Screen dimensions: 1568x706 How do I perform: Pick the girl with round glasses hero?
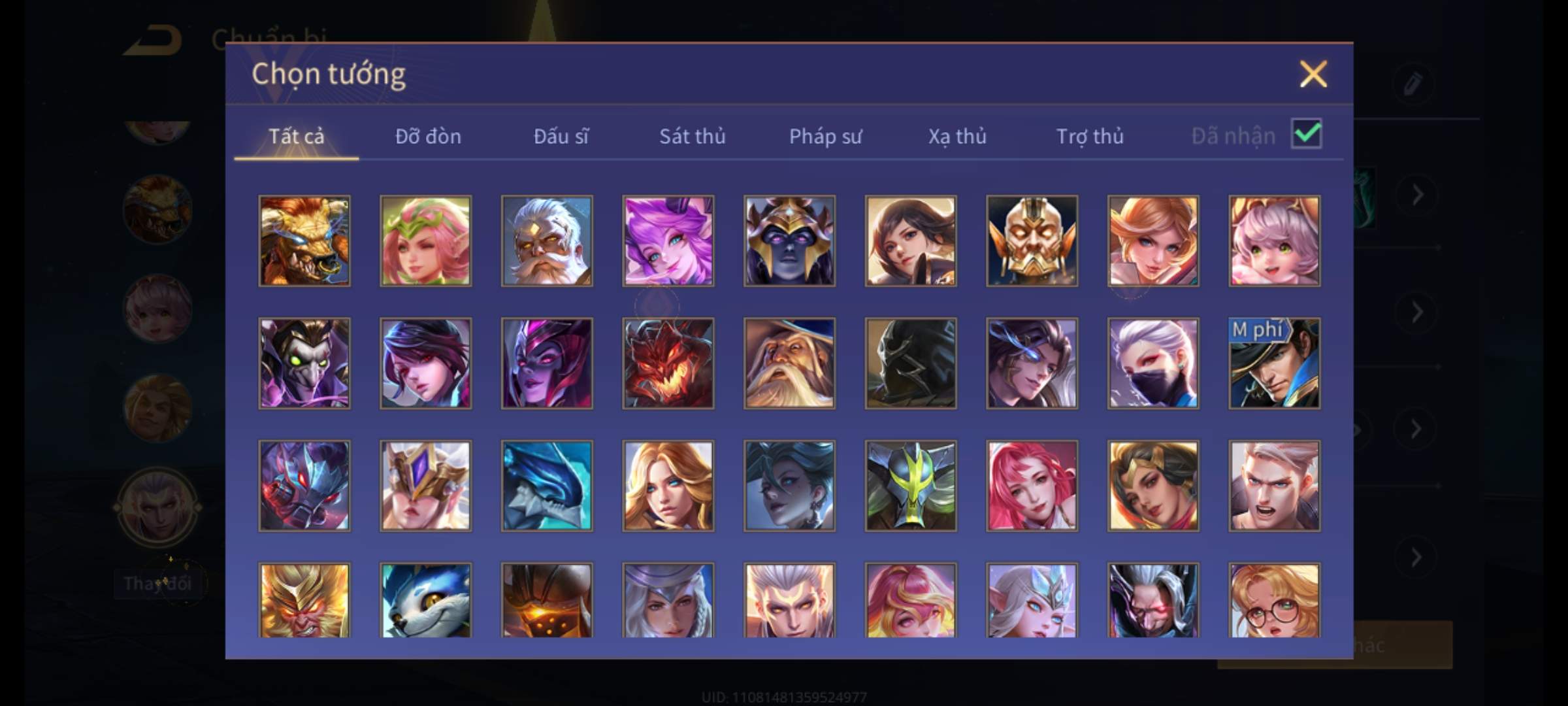[x=1274, y=600]
